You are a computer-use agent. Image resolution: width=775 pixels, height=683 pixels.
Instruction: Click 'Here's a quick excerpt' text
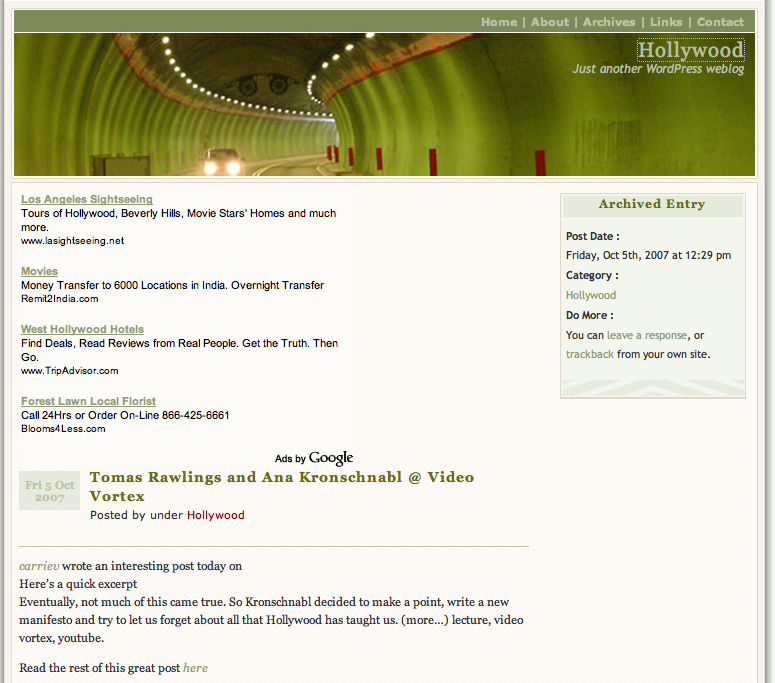(x=78, y=584)
